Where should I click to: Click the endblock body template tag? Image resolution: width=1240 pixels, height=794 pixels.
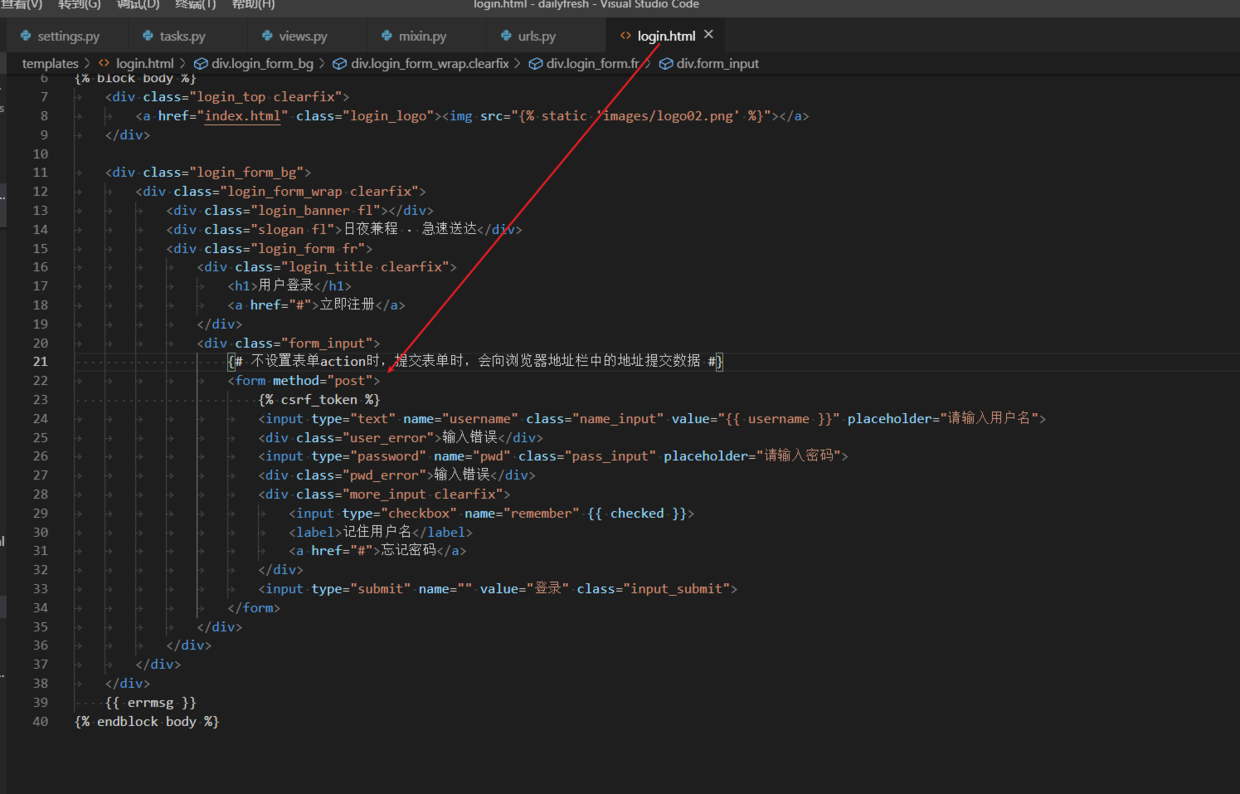pos(146,721)
